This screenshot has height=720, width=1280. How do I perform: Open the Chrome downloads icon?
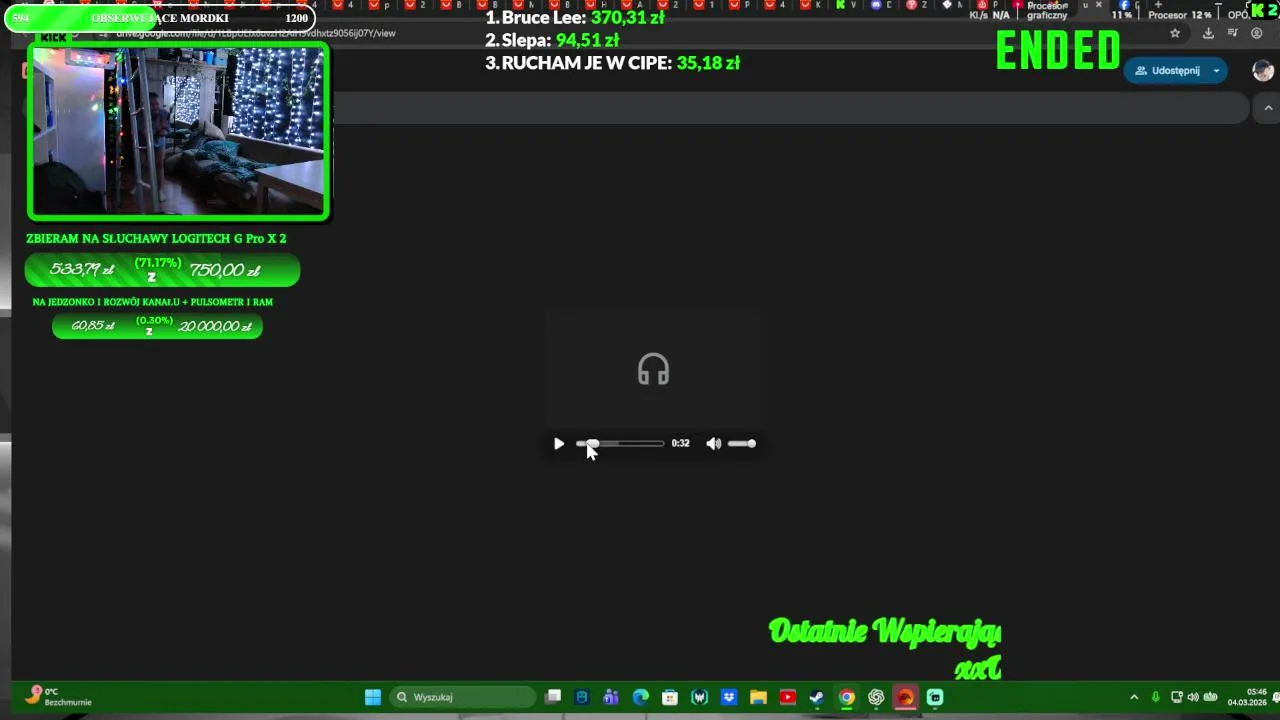click(1208, 33)
